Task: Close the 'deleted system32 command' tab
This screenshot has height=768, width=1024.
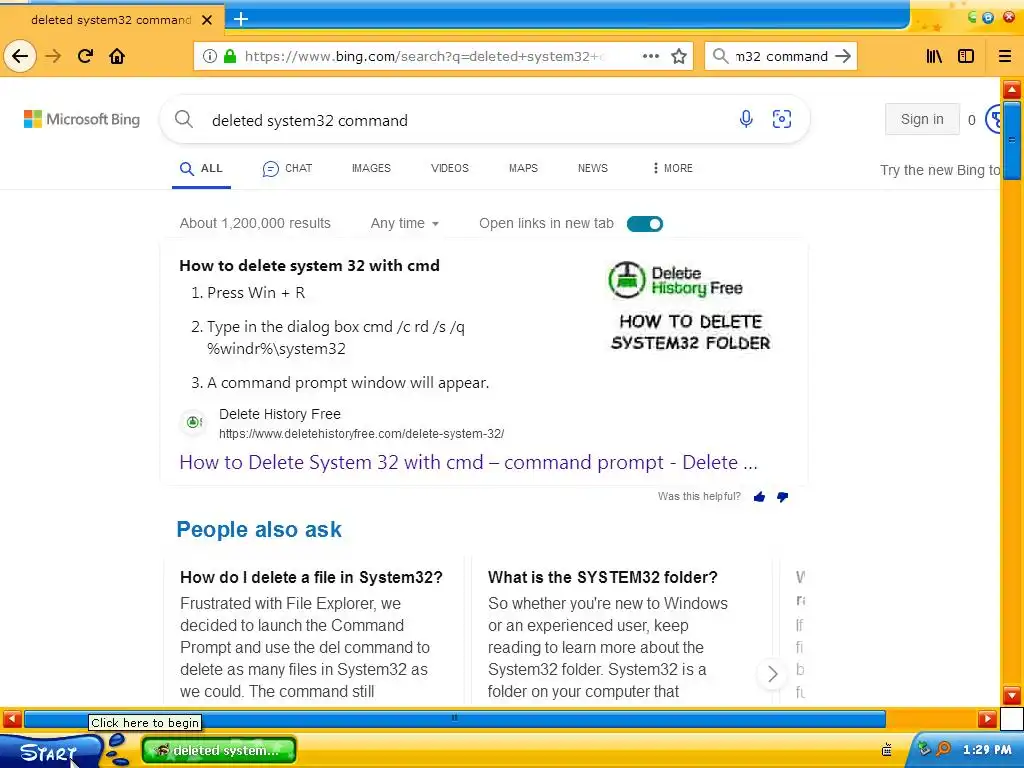Action: click(x=207, y=20)
